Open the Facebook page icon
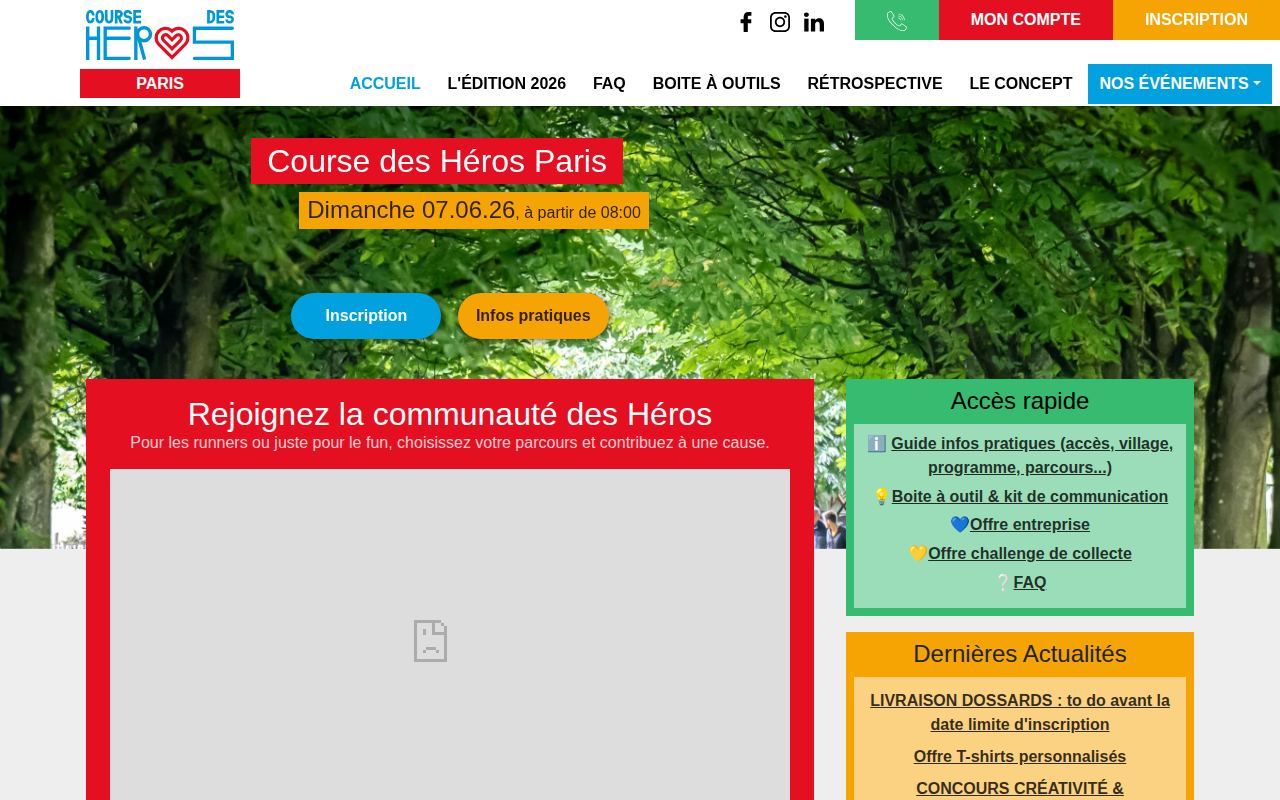Screen dimensions: 1280x800 [x=746, y=22]
